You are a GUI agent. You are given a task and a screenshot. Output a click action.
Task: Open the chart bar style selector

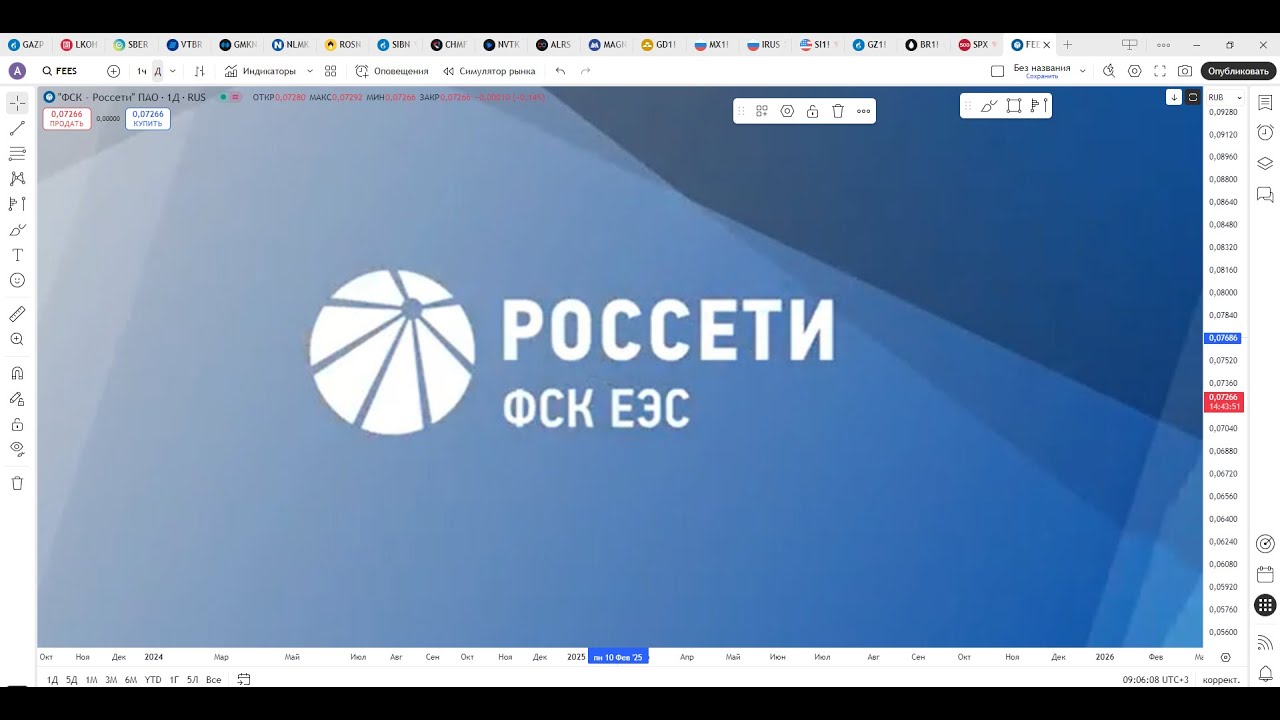pyautogui.click(x=199, y=71)
